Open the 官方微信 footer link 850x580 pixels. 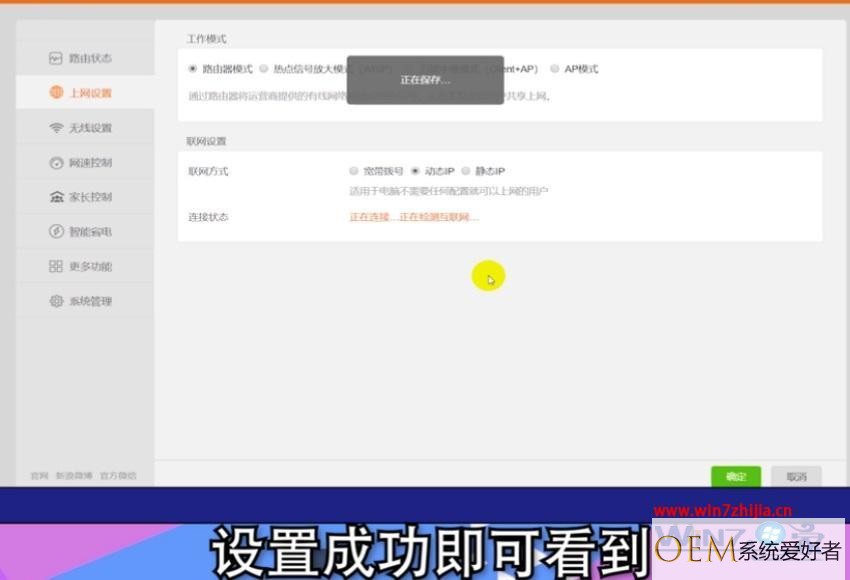[118, 476]
